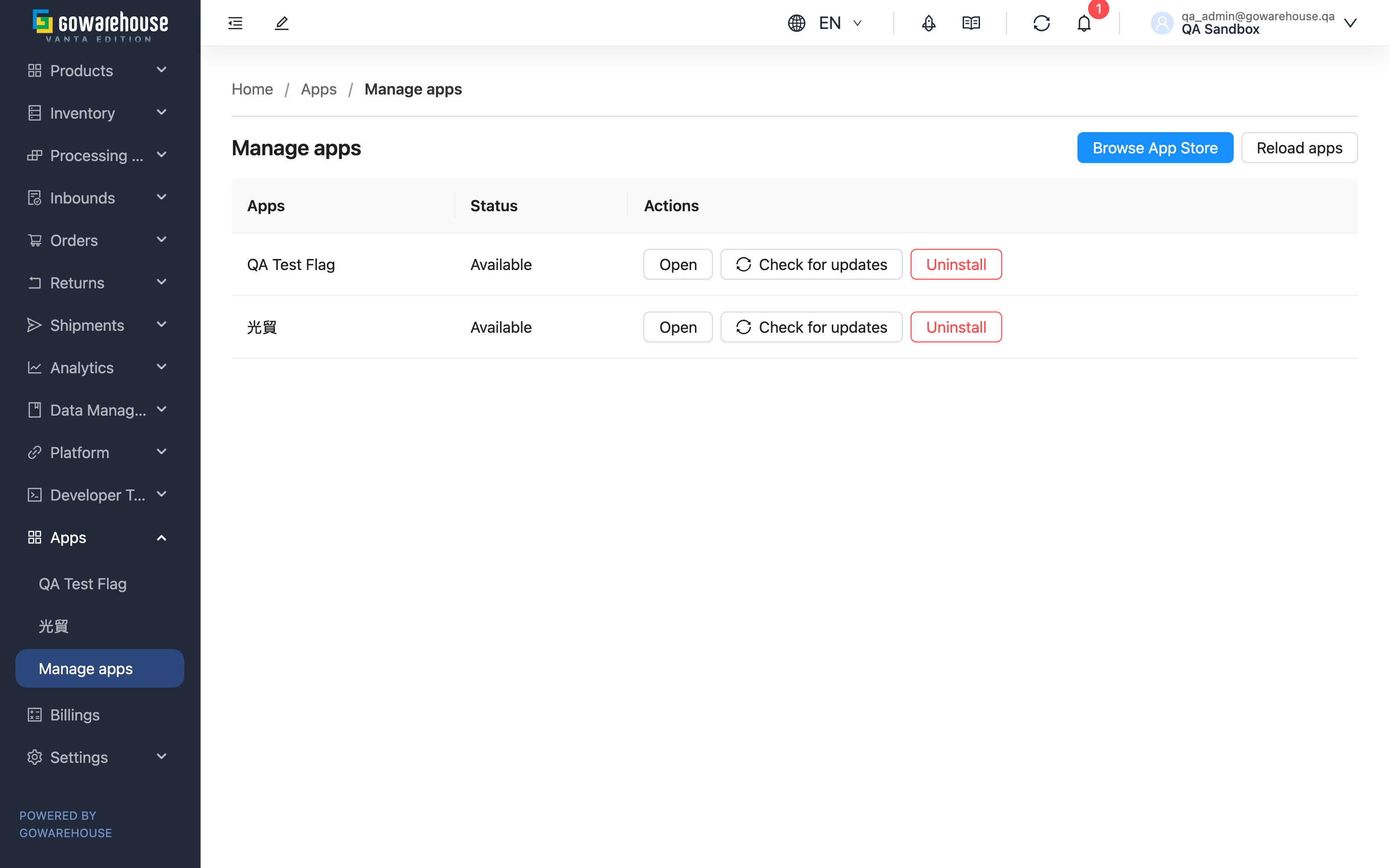Collapse the sidebar menu icon
The height and width of the screenshot is (868, 1389).
(x=235, y=23)
